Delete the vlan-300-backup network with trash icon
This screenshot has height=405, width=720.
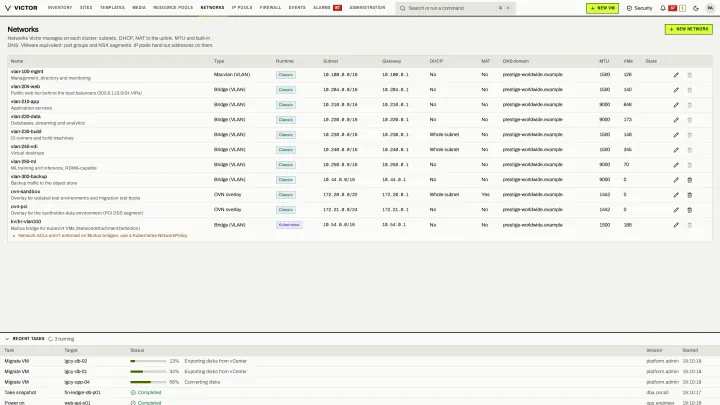689,180
